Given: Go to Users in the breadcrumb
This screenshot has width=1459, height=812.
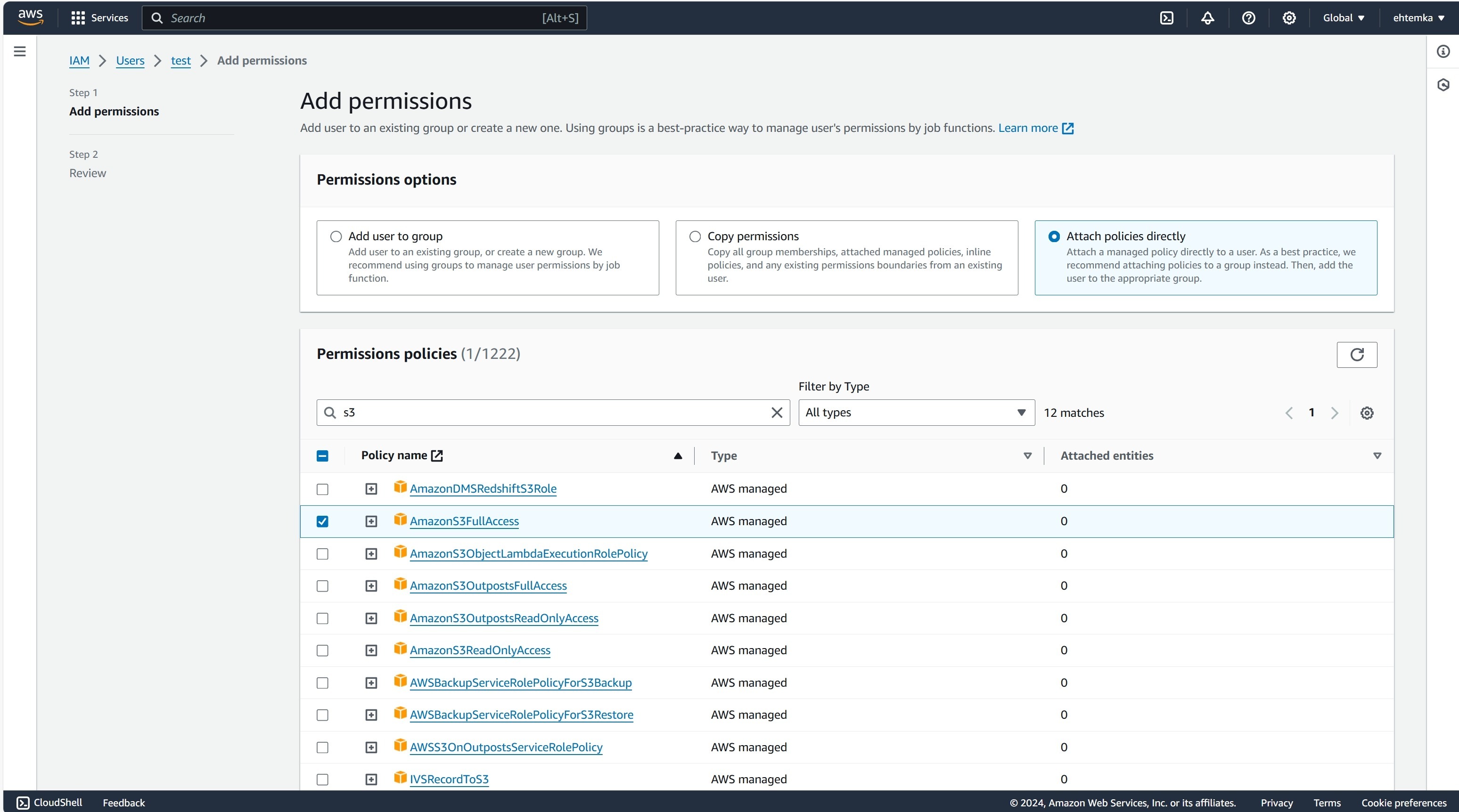Looking at the screenshot, I should 130,61.
